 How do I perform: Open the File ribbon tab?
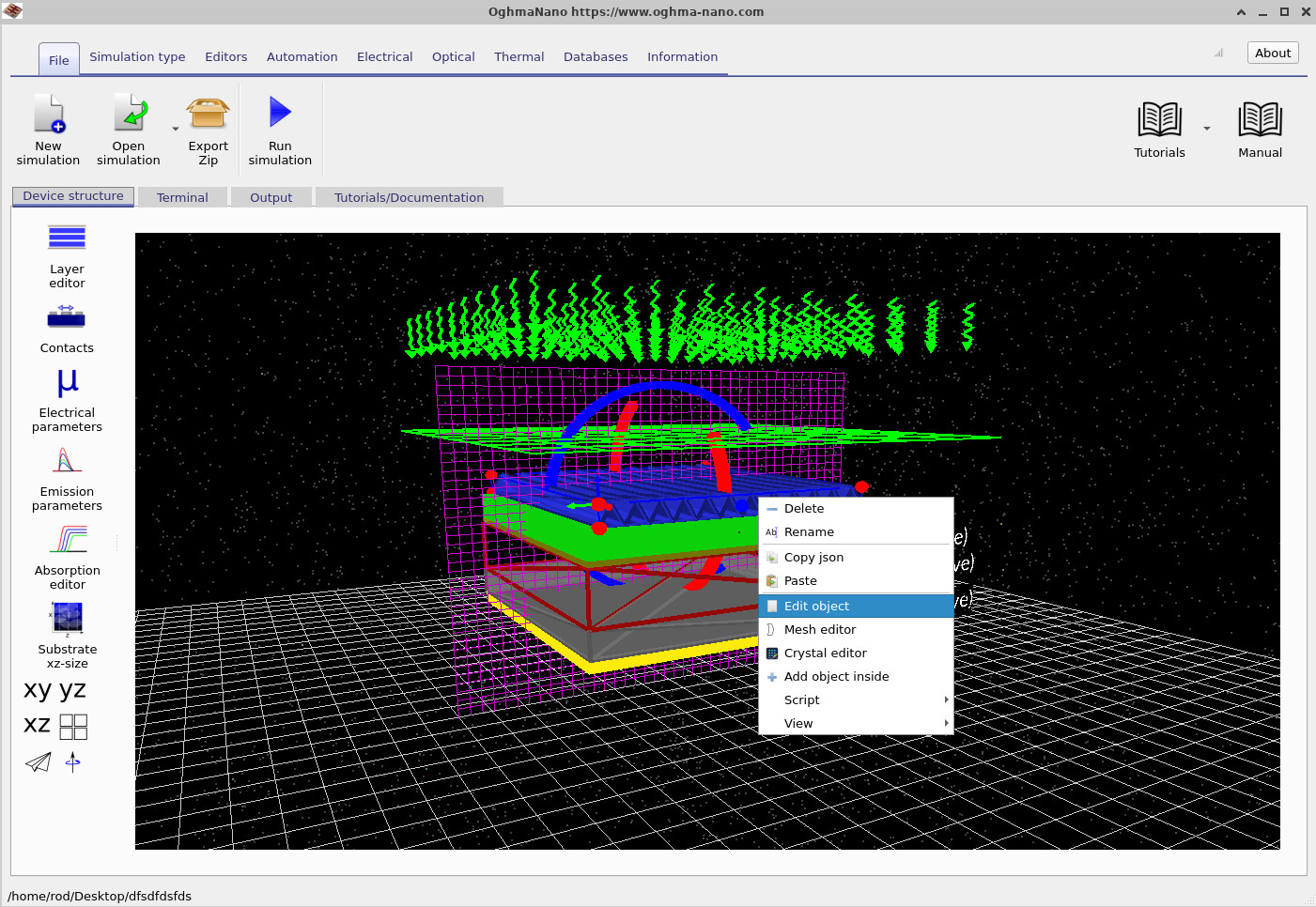coord(59,60)
